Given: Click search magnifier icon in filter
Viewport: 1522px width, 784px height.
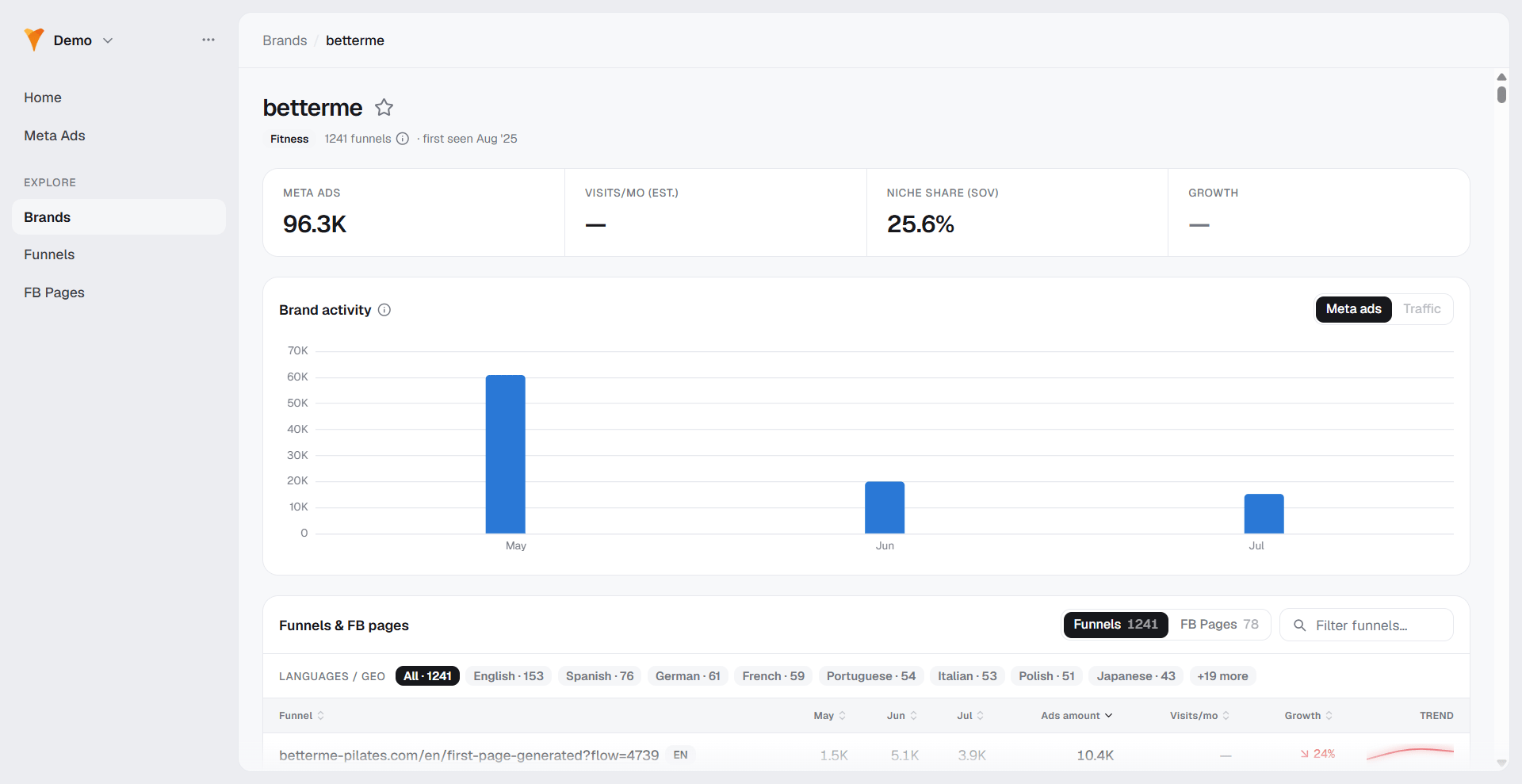Looking at the screenshot, I should tap(1300, 625).
